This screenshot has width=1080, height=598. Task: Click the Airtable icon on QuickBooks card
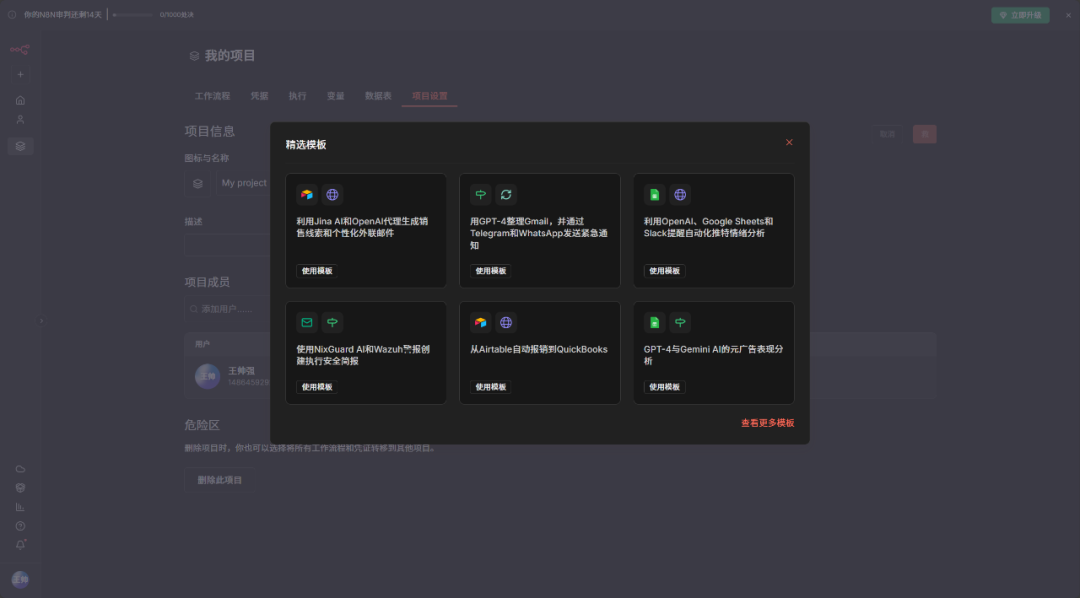click(481, 322)
